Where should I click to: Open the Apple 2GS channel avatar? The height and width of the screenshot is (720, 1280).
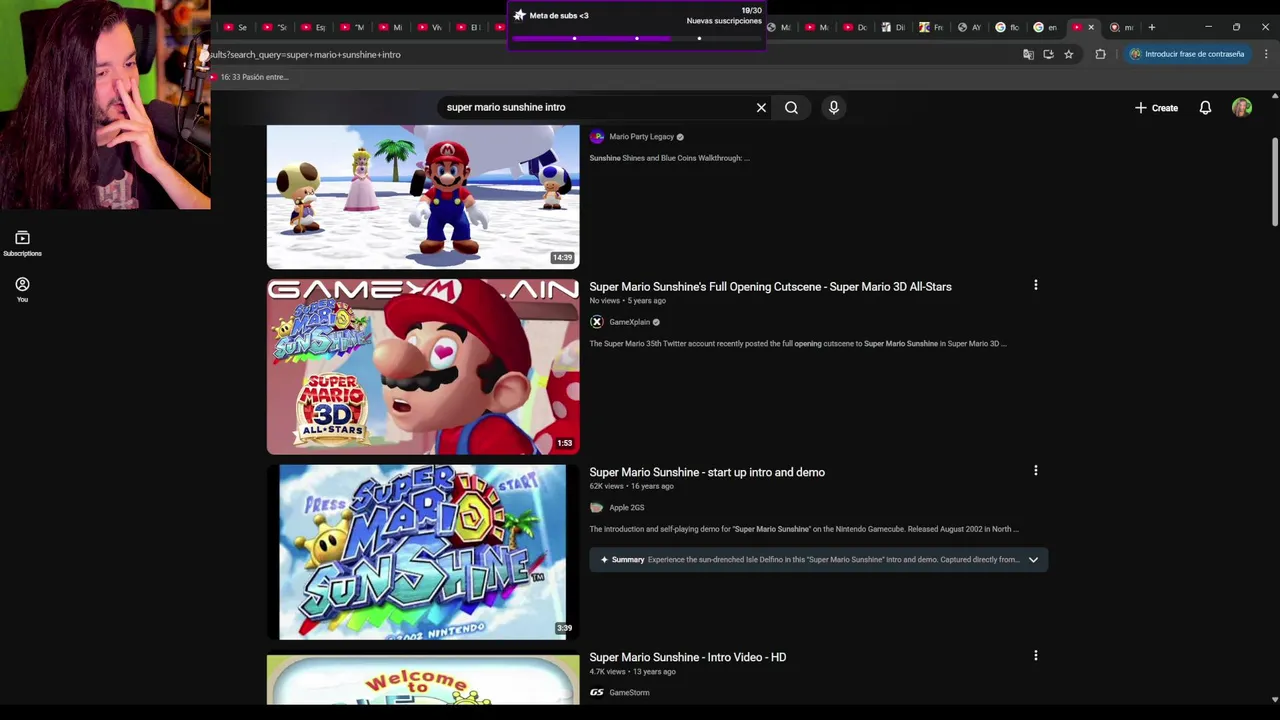point(597,507)
